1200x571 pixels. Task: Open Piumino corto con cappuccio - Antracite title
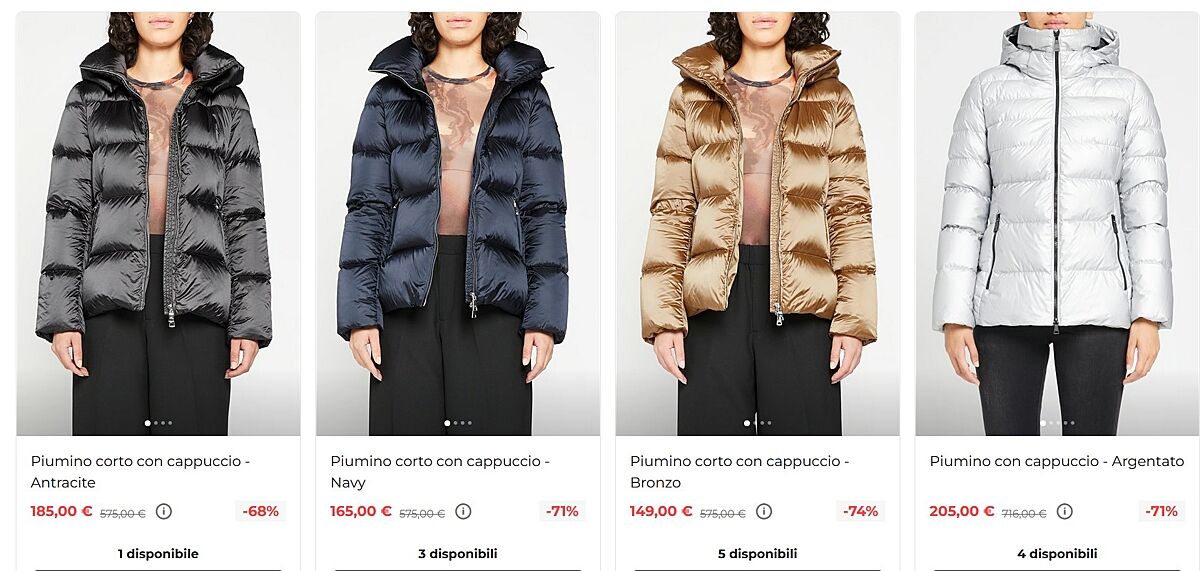[x=140, y=472]
